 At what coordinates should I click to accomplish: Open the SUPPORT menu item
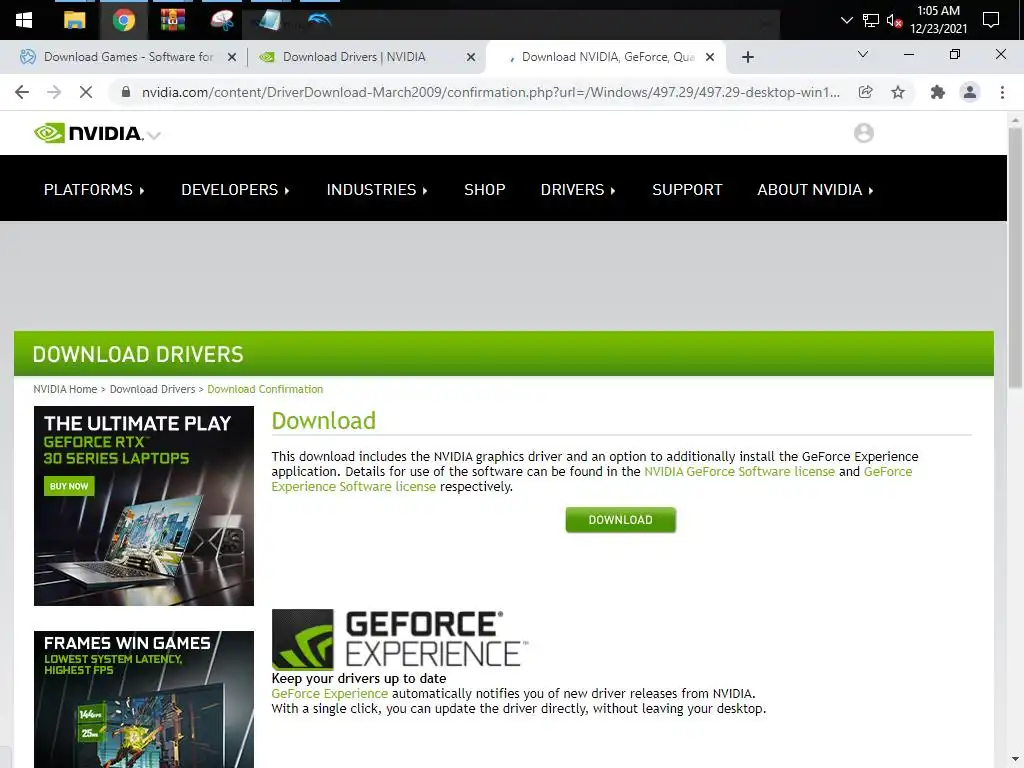687,190
